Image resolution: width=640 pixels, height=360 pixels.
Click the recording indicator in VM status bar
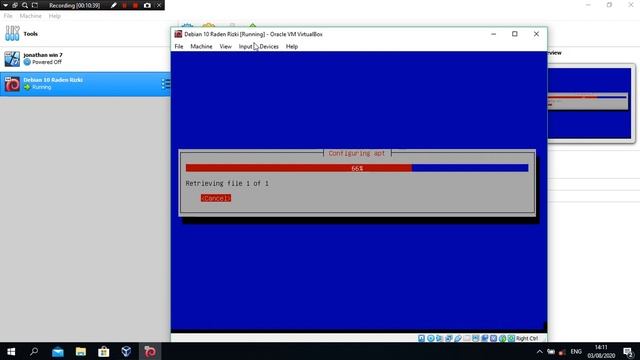tap(484, 338)
